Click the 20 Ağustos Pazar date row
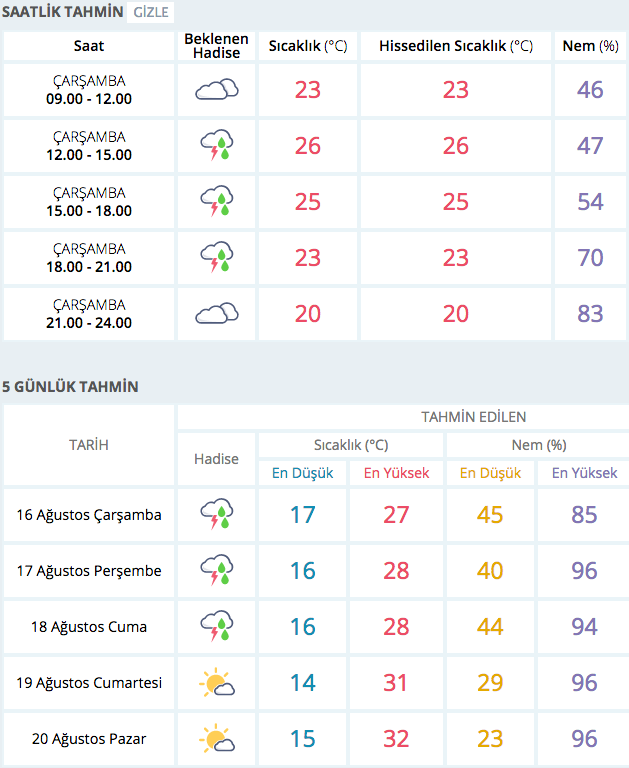Screen dimensions: 629x768 coord(89,740)
